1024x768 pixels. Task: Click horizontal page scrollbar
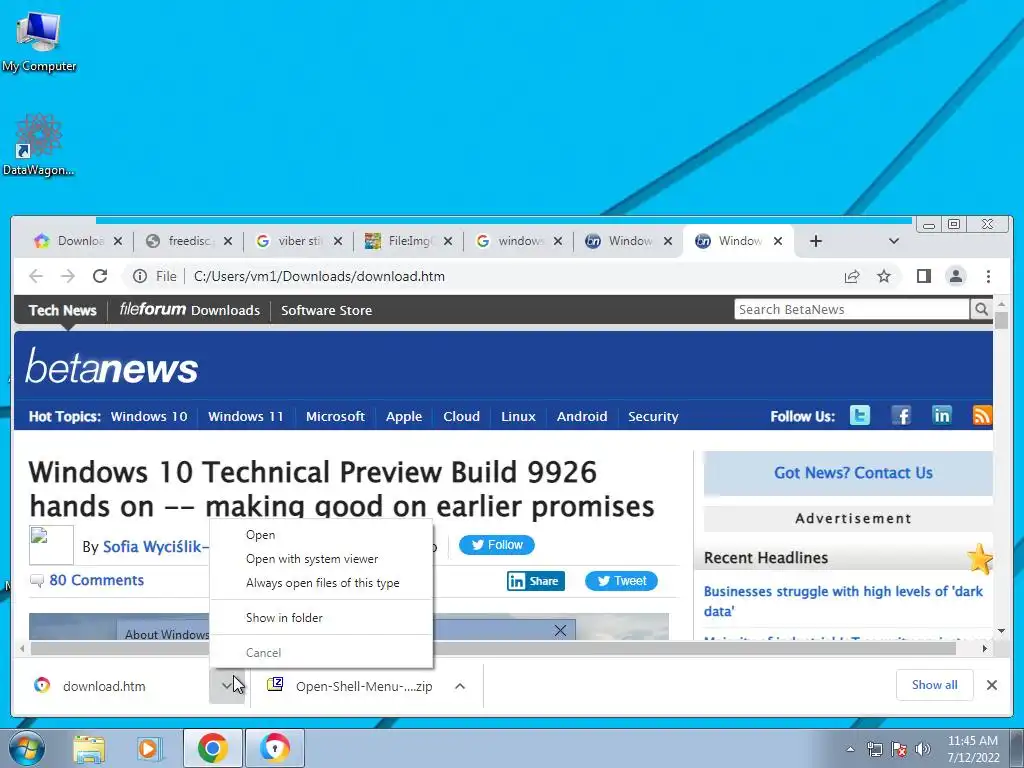pyautogui.click(x=493, y=648)
